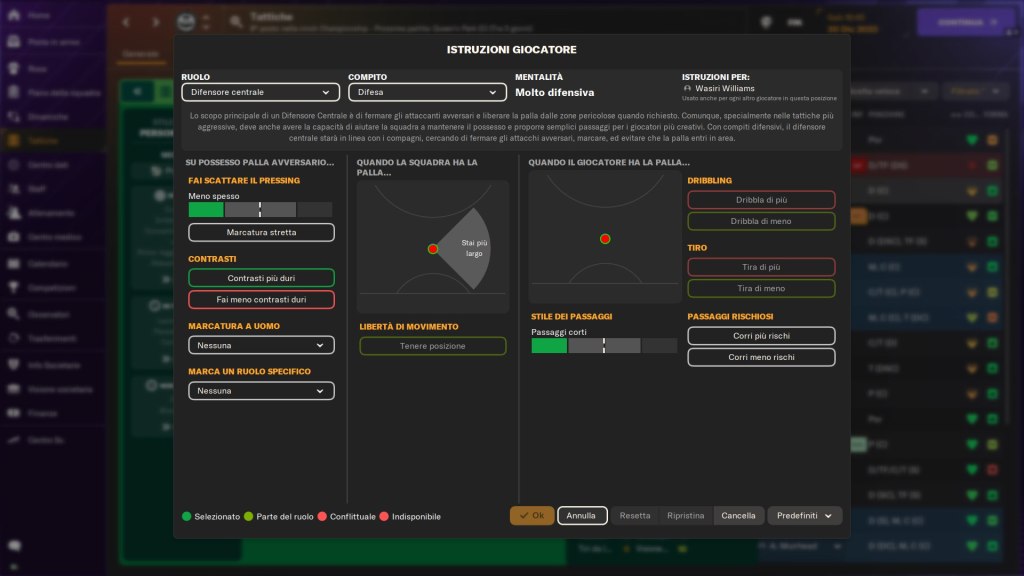Click the Home icon in the sidebar

pyautogui.click(x=14, y=17)
